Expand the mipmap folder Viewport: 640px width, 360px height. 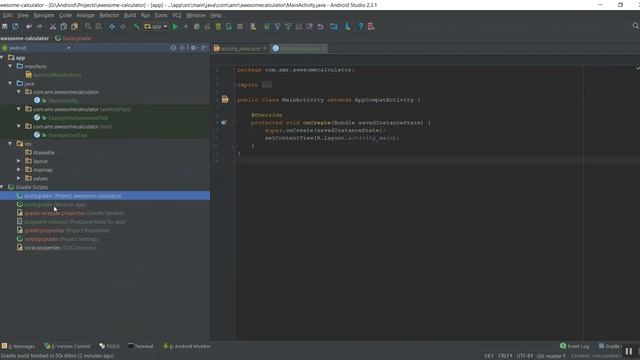click(x=19, y=170)
